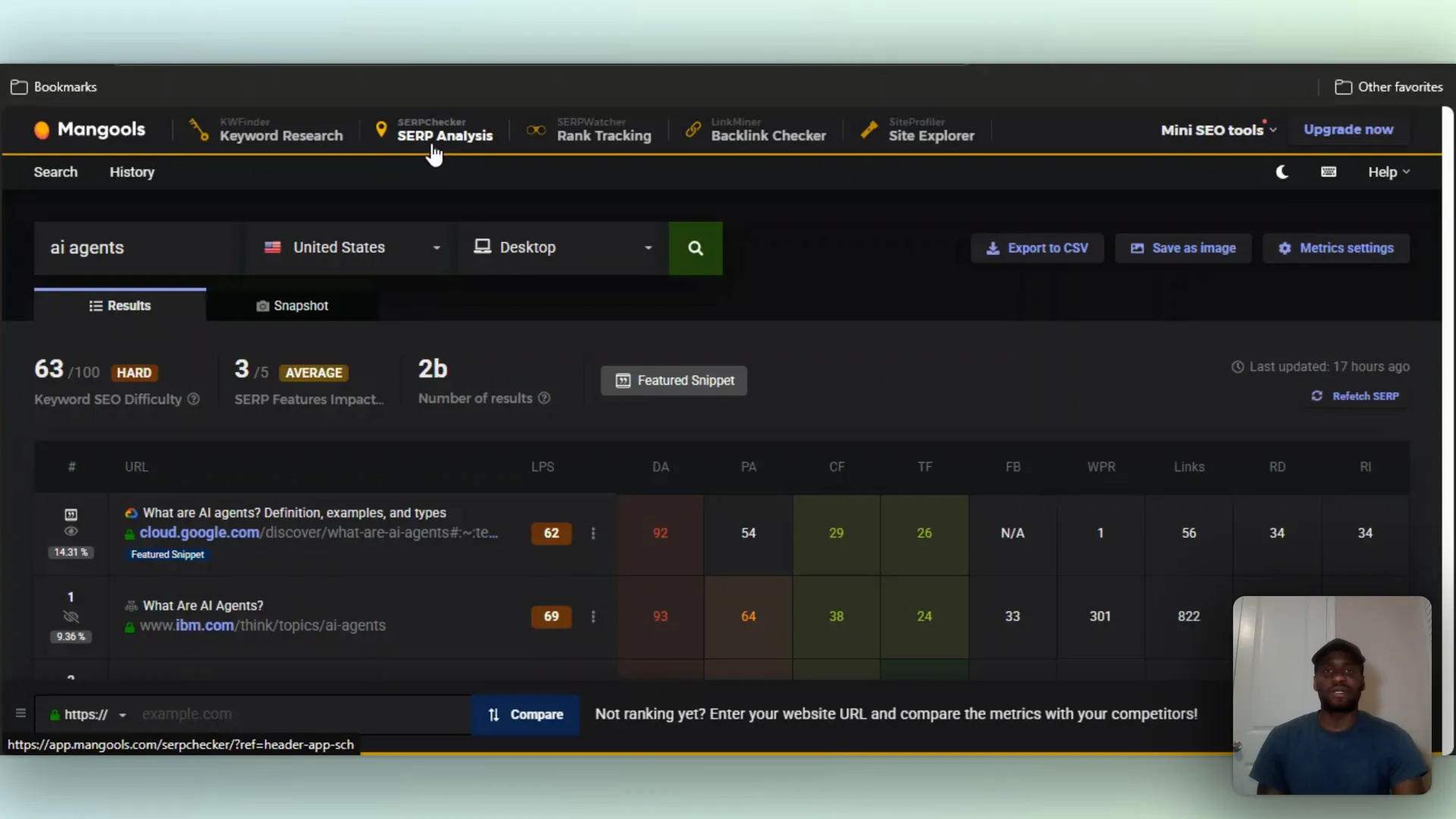Expand the Help dropdown menu

[x=1389, y=172]
